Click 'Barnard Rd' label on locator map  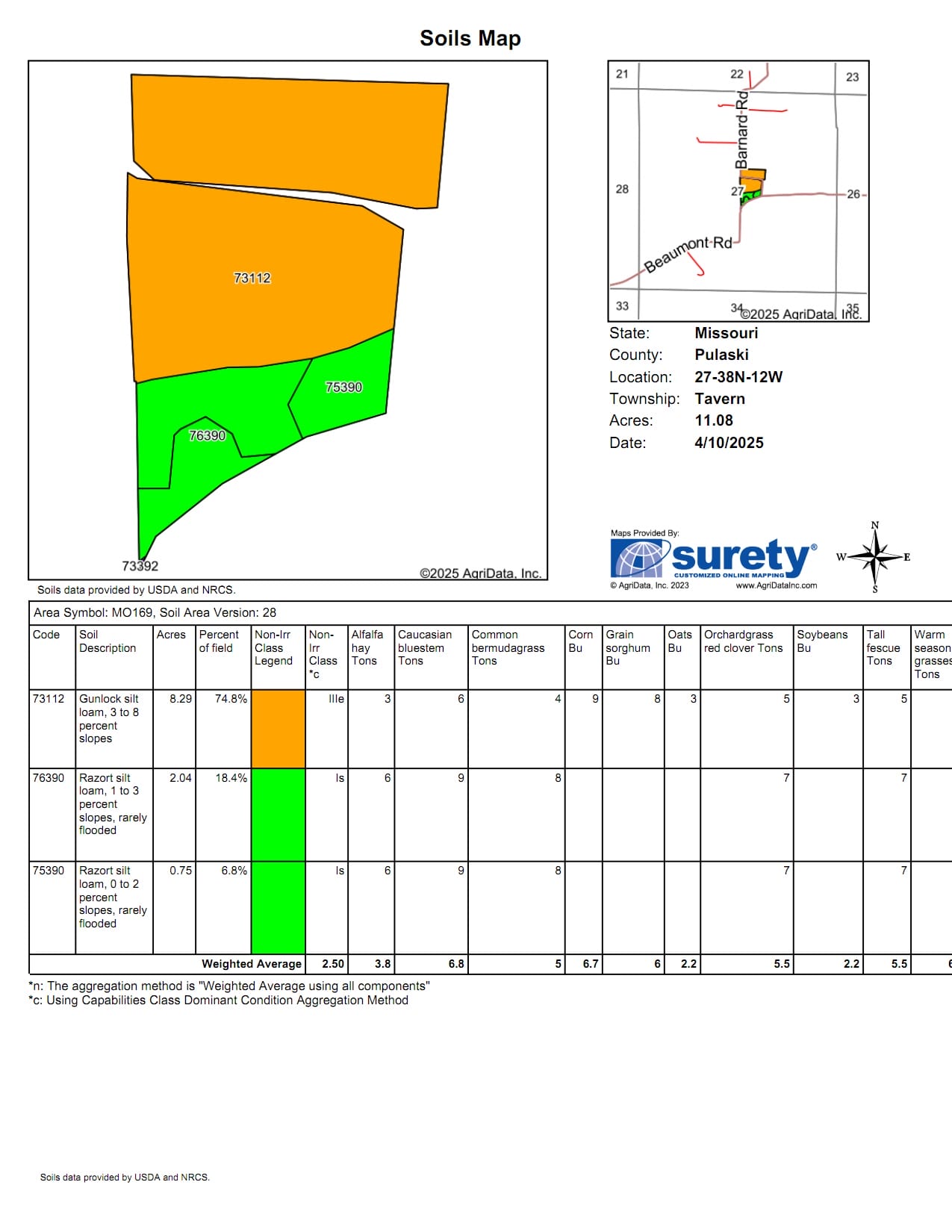coord(741,130)
